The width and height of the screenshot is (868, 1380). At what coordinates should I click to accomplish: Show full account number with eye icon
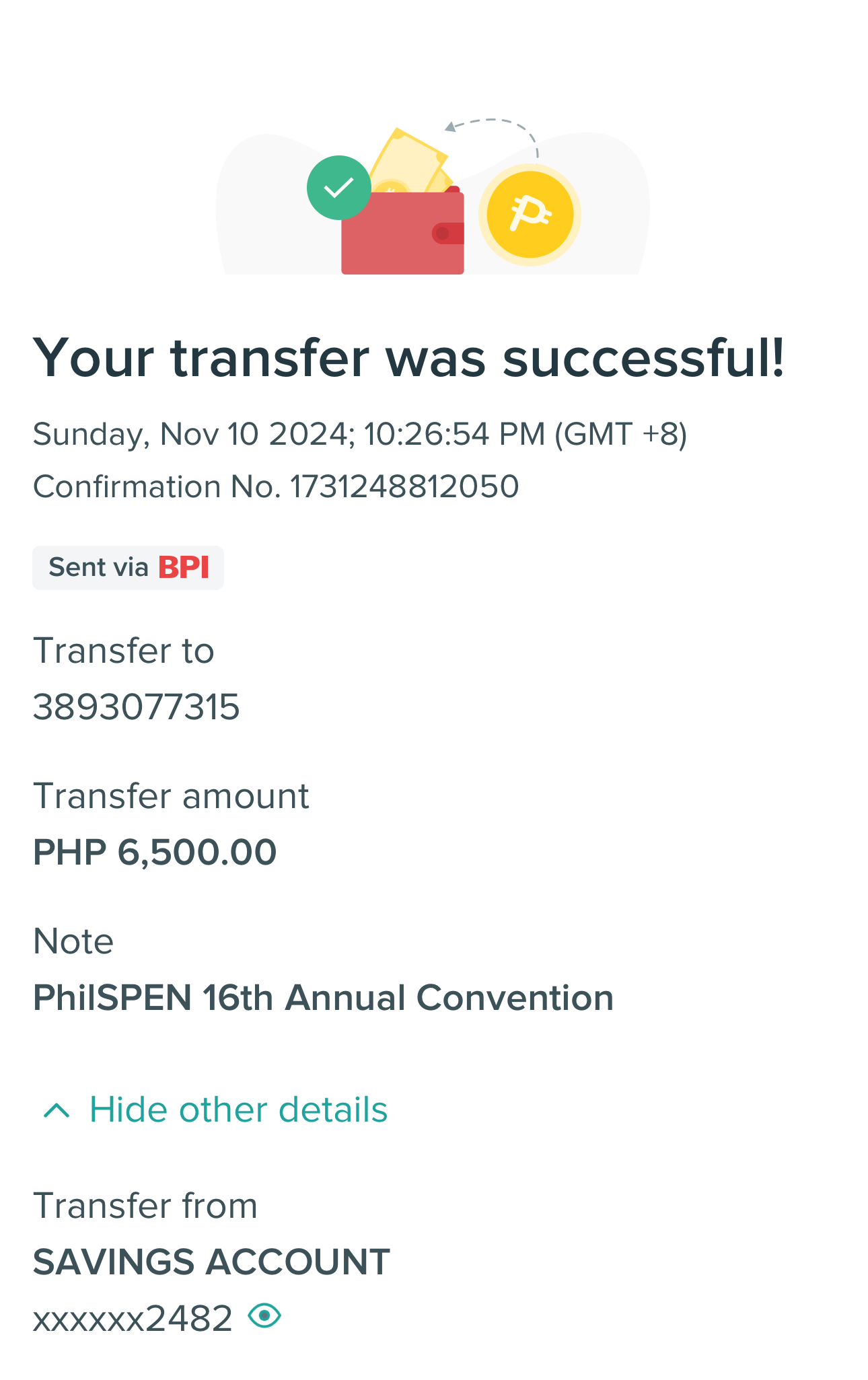pos(264,1315)
